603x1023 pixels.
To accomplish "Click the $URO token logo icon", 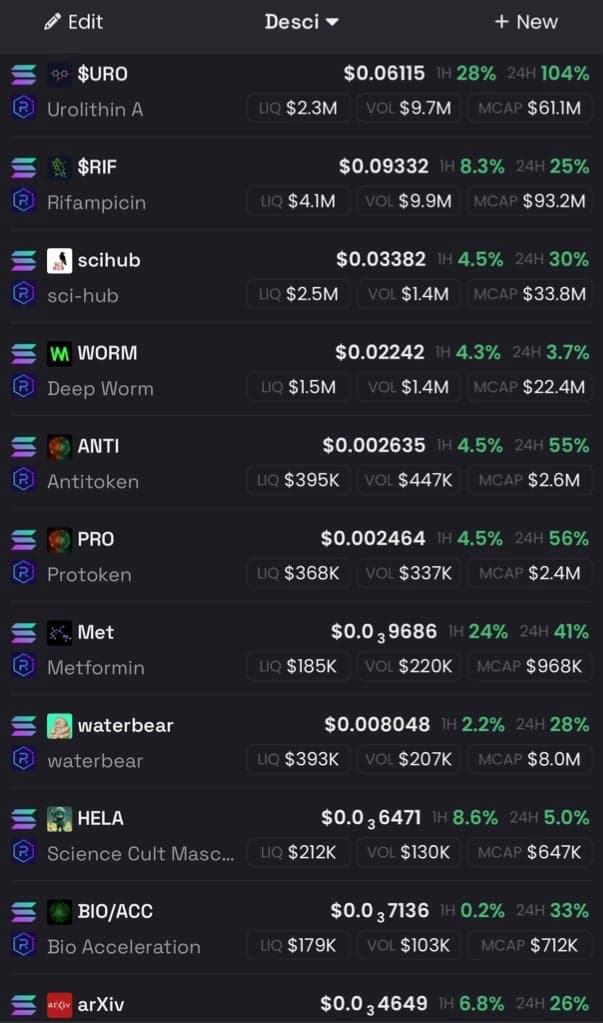I will (60, 74).
